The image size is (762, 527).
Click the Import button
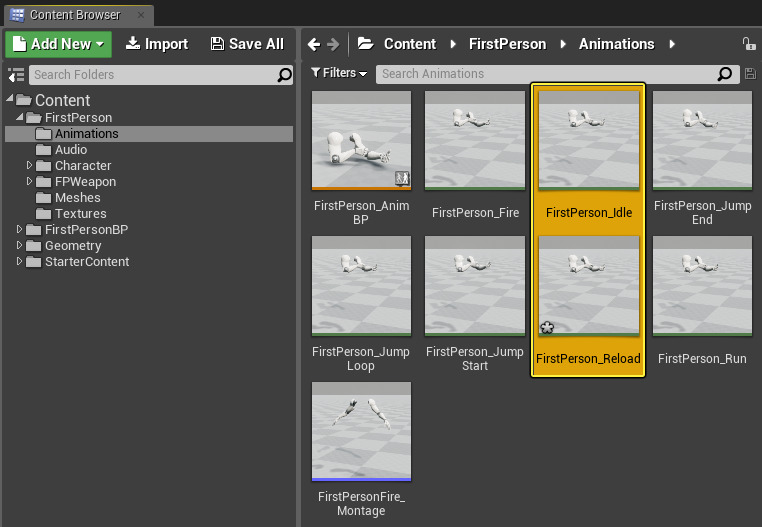[x=157, y=44]
